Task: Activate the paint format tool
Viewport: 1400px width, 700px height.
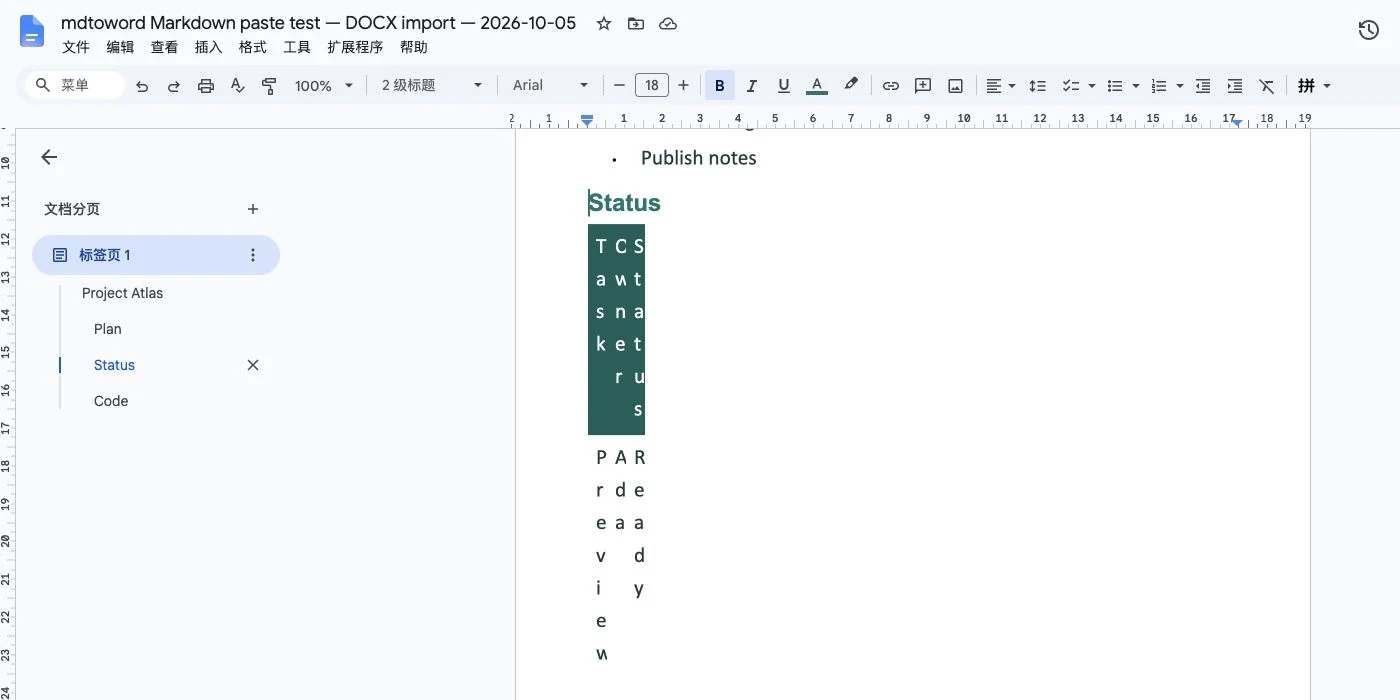Action: coord(269,86)
